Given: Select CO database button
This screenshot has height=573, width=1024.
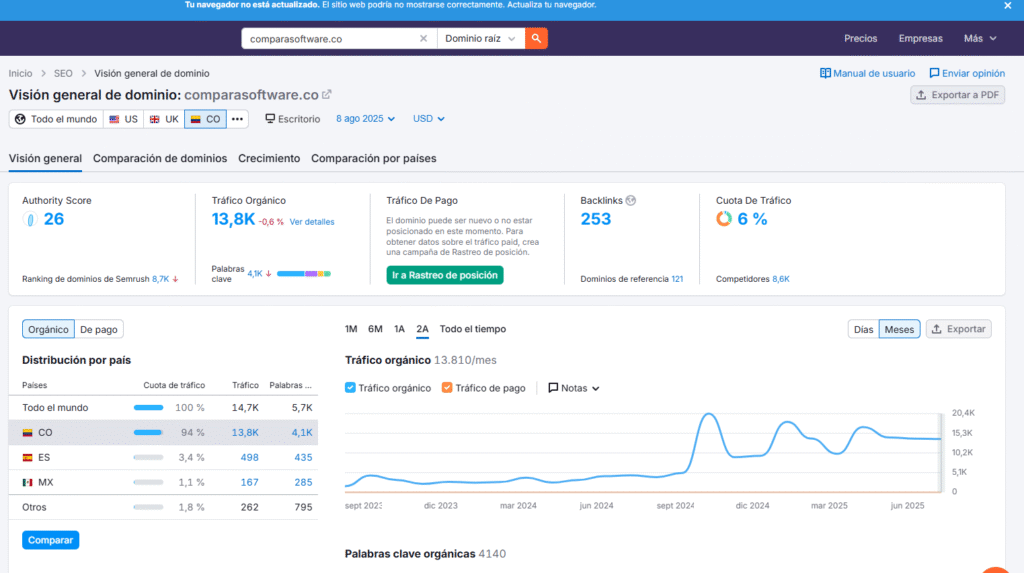Looking at the screenshot, I should coord(205,119).
